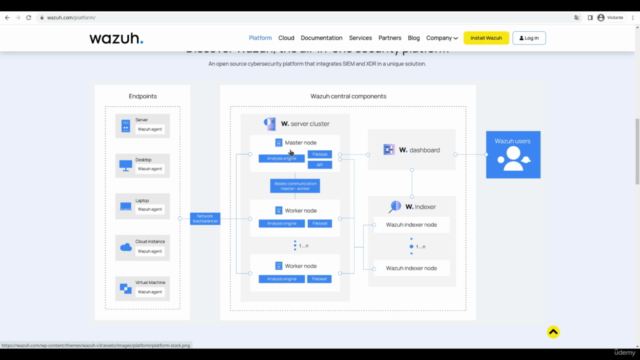
Task: Click the Wazuh server cluster icon
Action: [270, 124]
